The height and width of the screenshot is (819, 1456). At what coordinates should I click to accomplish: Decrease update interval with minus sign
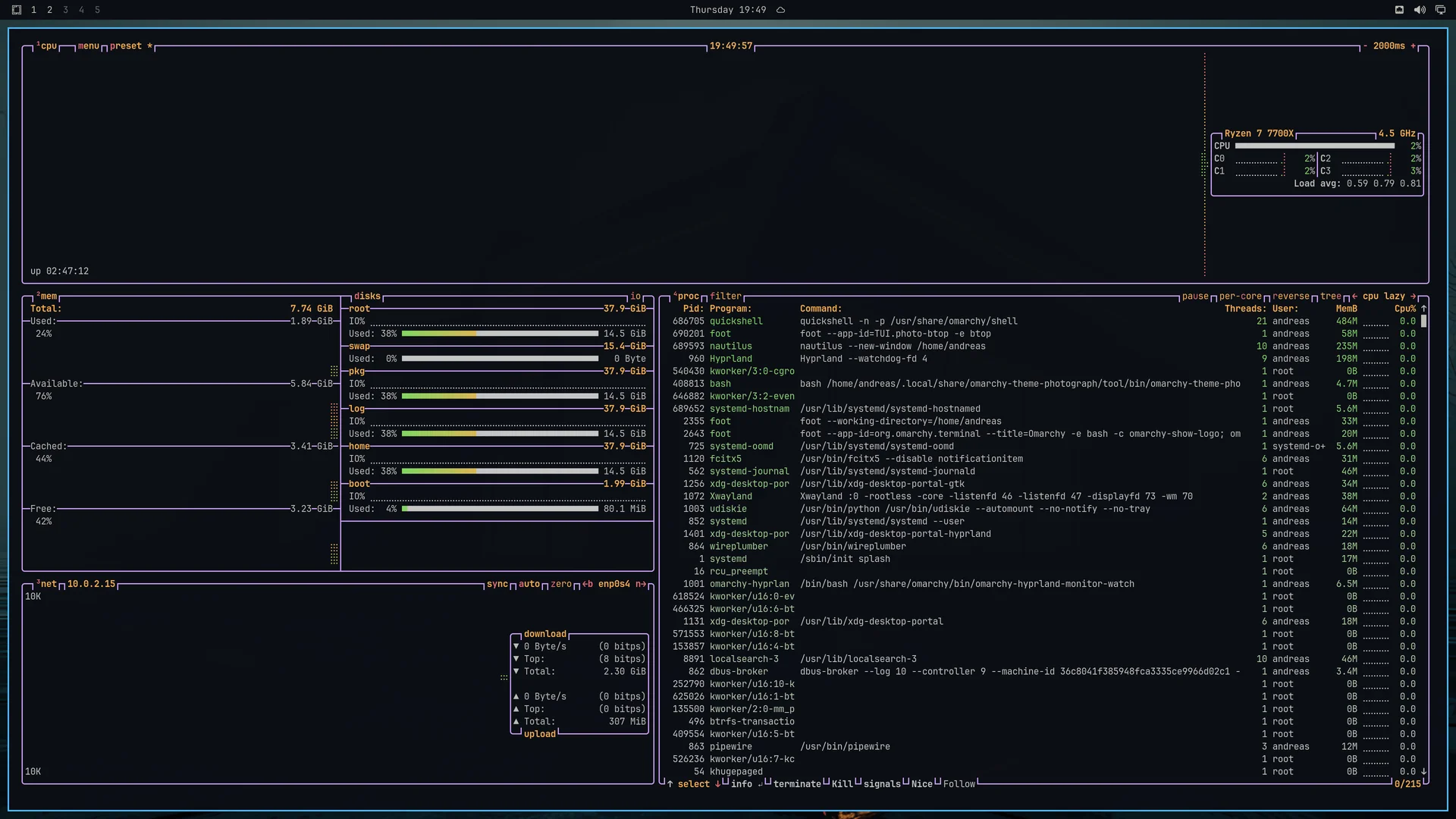(1365, 46)
